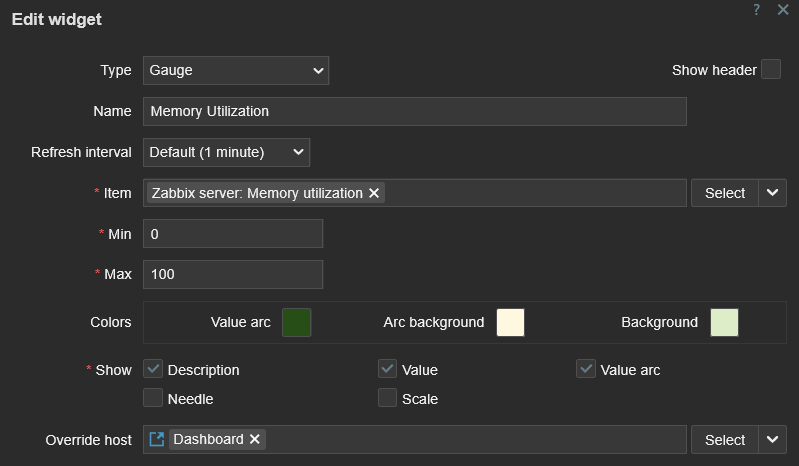Enable the Show header checkbox

click(770, 70)
